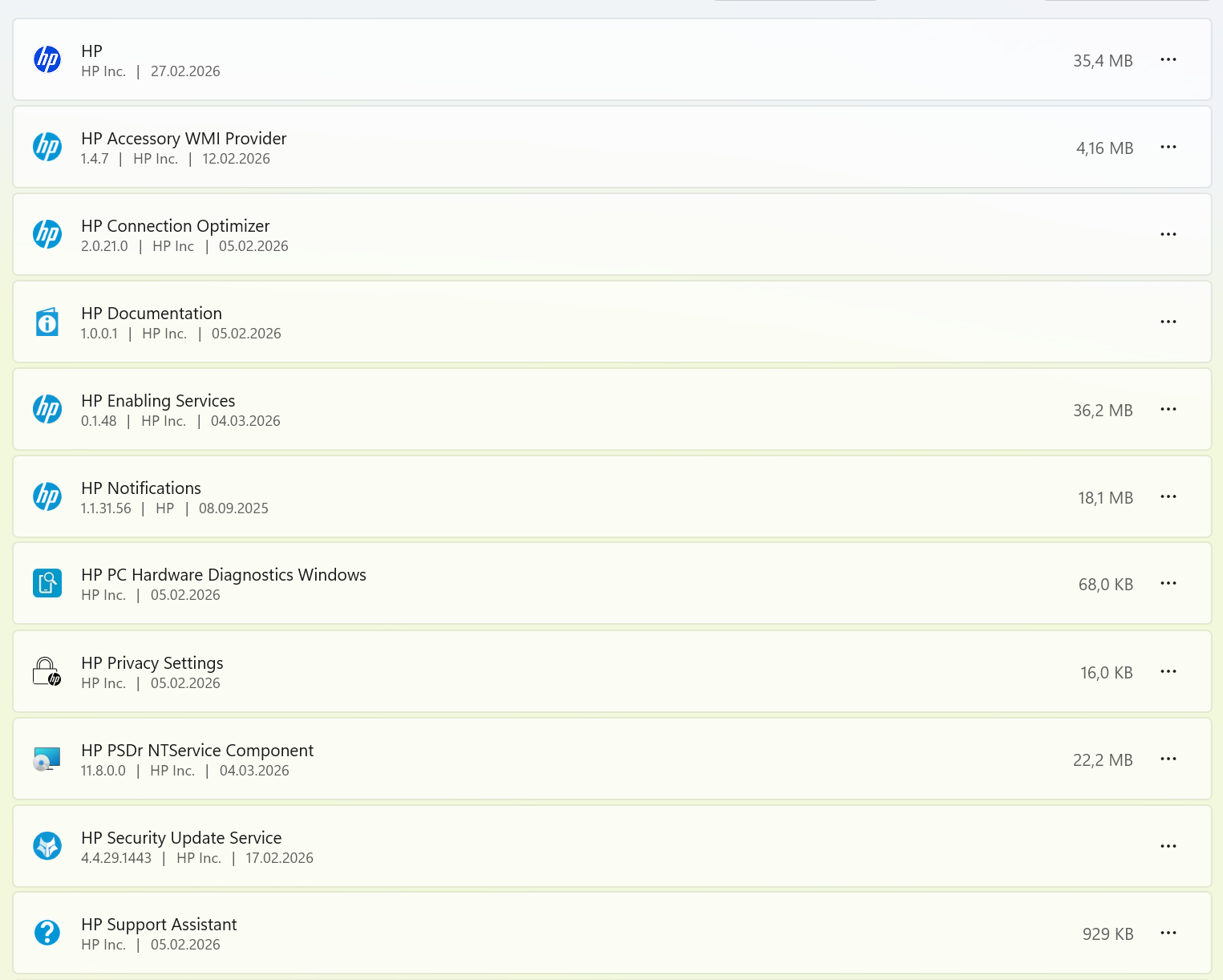Open more options for HP Security Update Service
The image size is (1223, 980).
tap(1168, 846)
